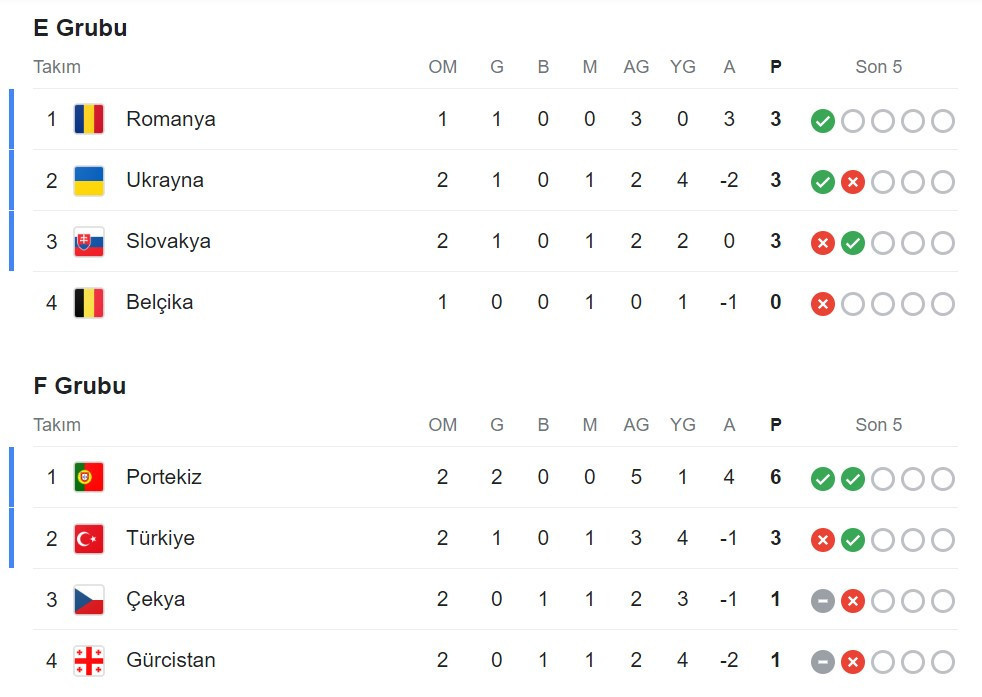
Task: Click the Ukrayna flag icon
Action: (x=88, y=180)
